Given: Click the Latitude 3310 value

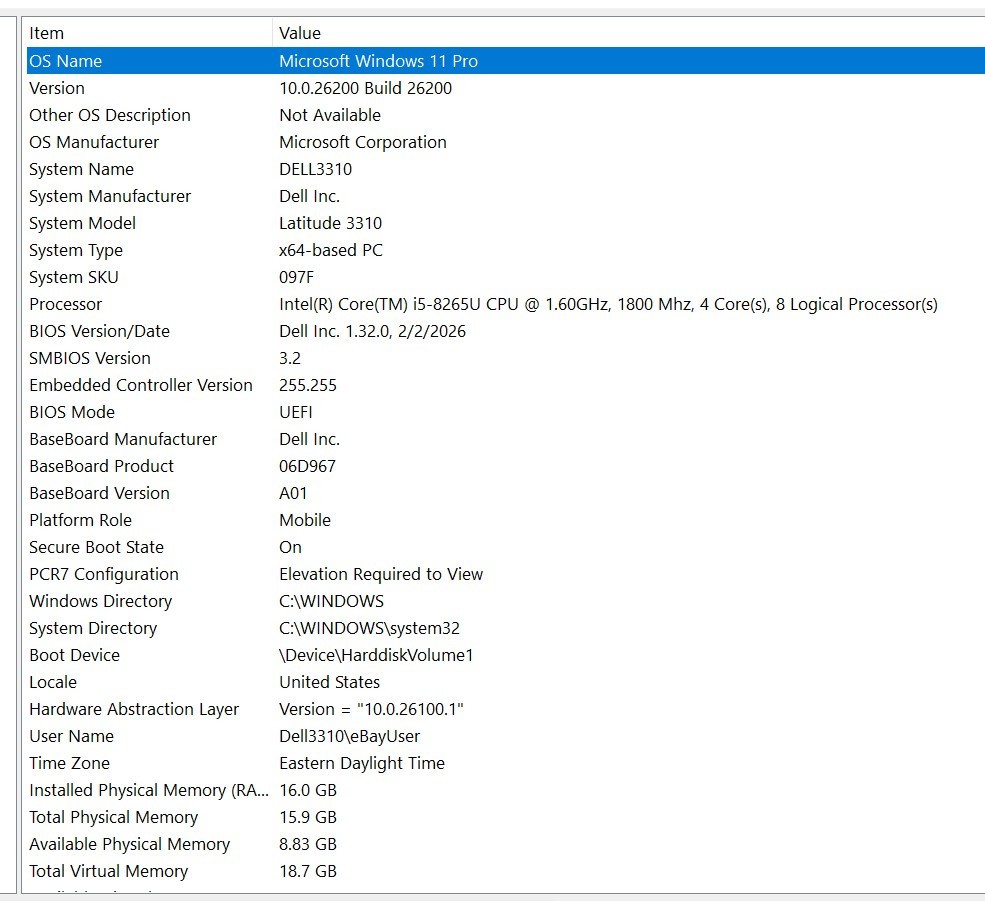Looking at the screenshot, I should pyautogui.click(x=330, y=223).
